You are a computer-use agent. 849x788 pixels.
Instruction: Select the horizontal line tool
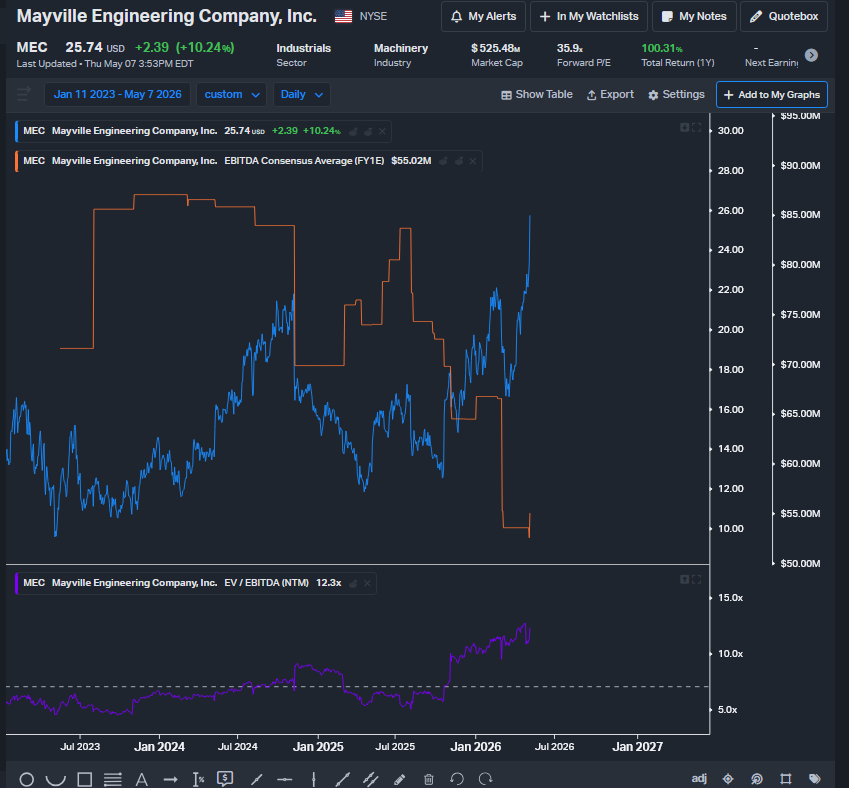(285, 779)
